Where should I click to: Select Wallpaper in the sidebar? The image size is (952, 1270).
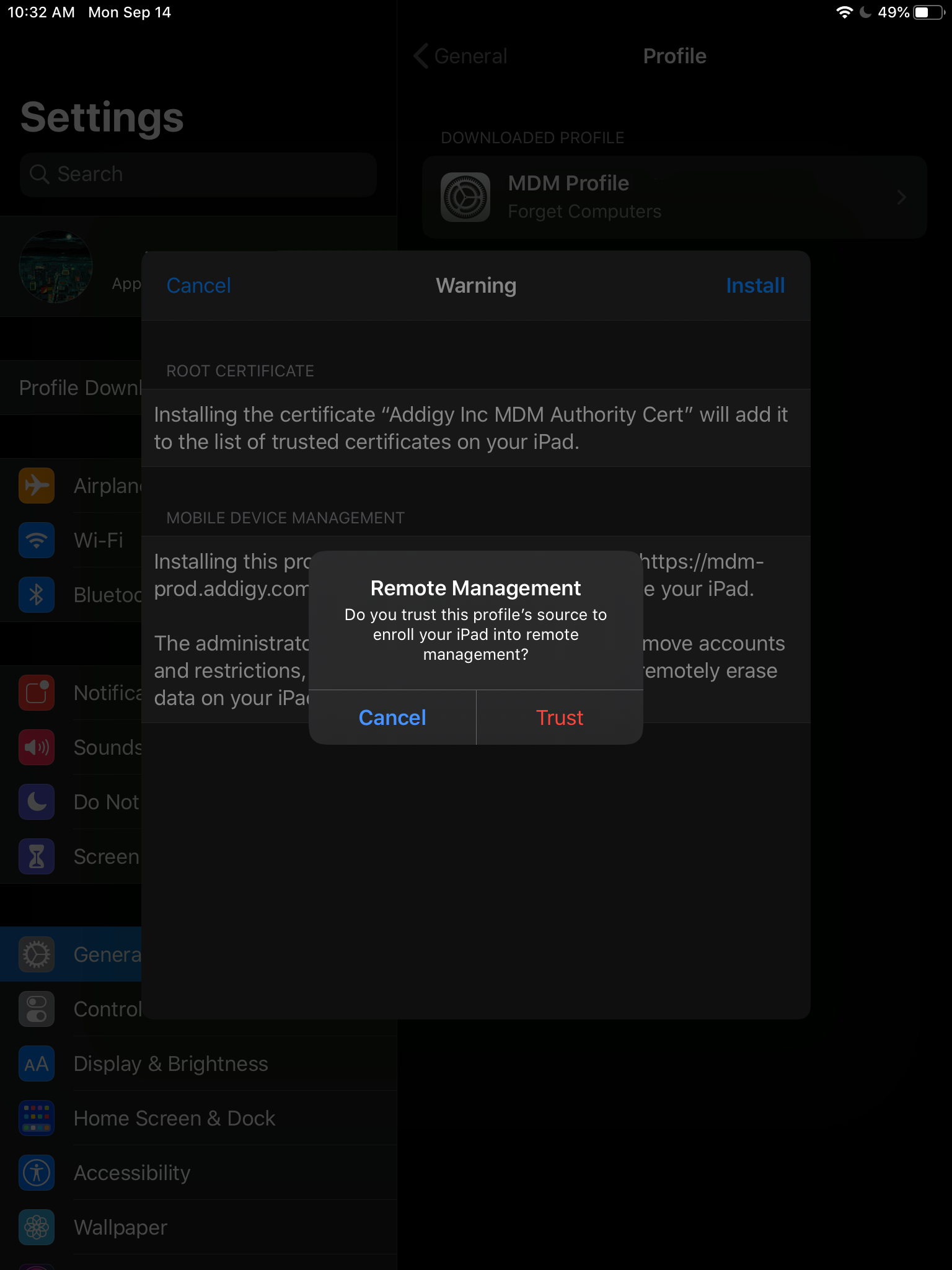pyautogui.click(x=198, y=1227)
